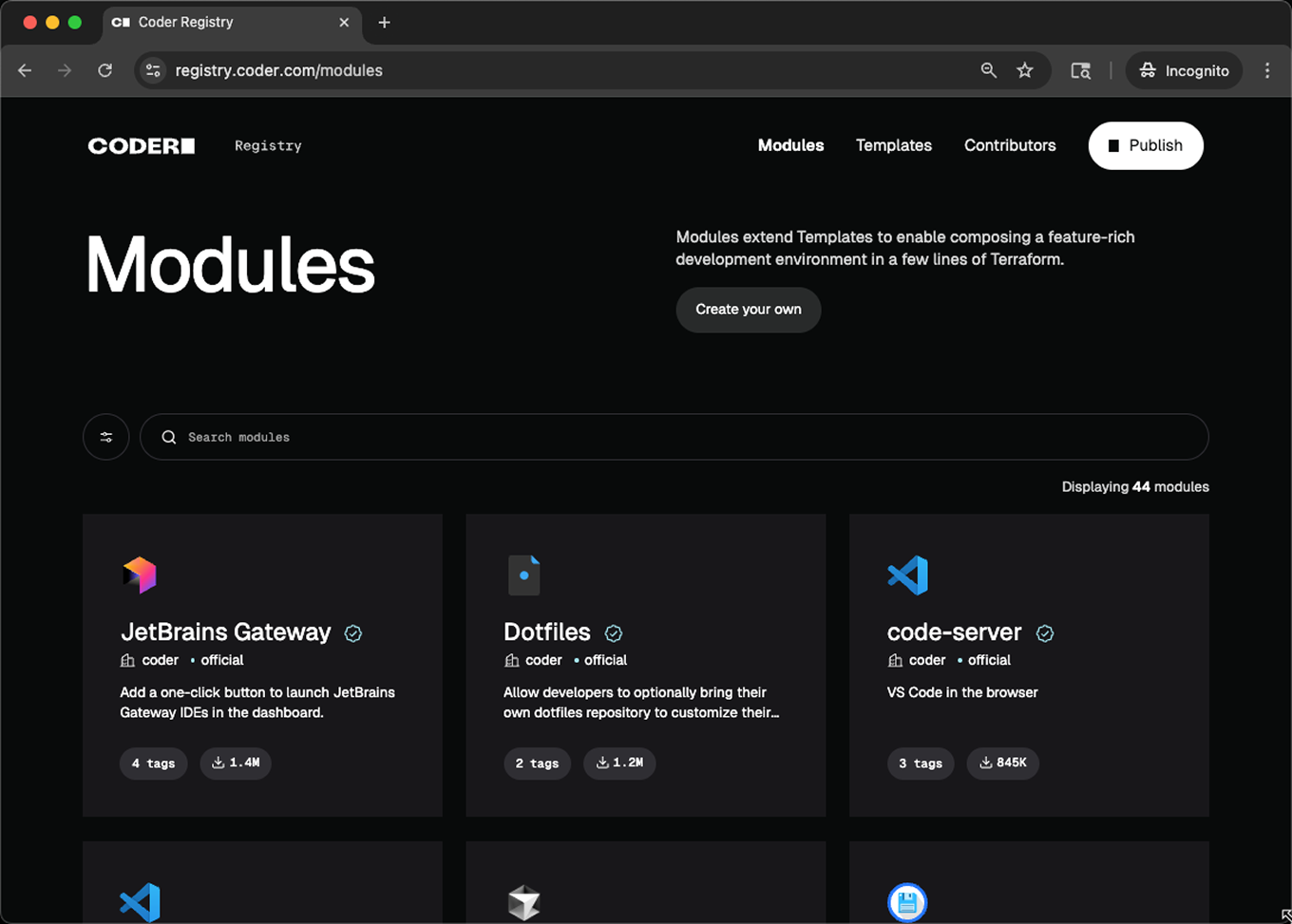Click the official label under JetBrains Gateway
The width and height of the screenshot is (1292, 924).
tap(222, 660)
